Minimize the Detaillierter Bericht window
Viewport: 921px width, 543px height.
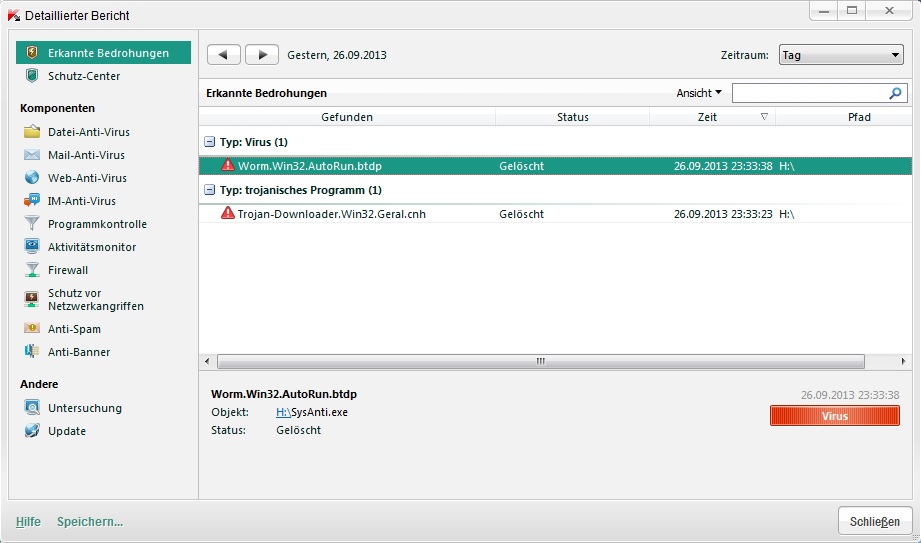(x=824, y=11)
